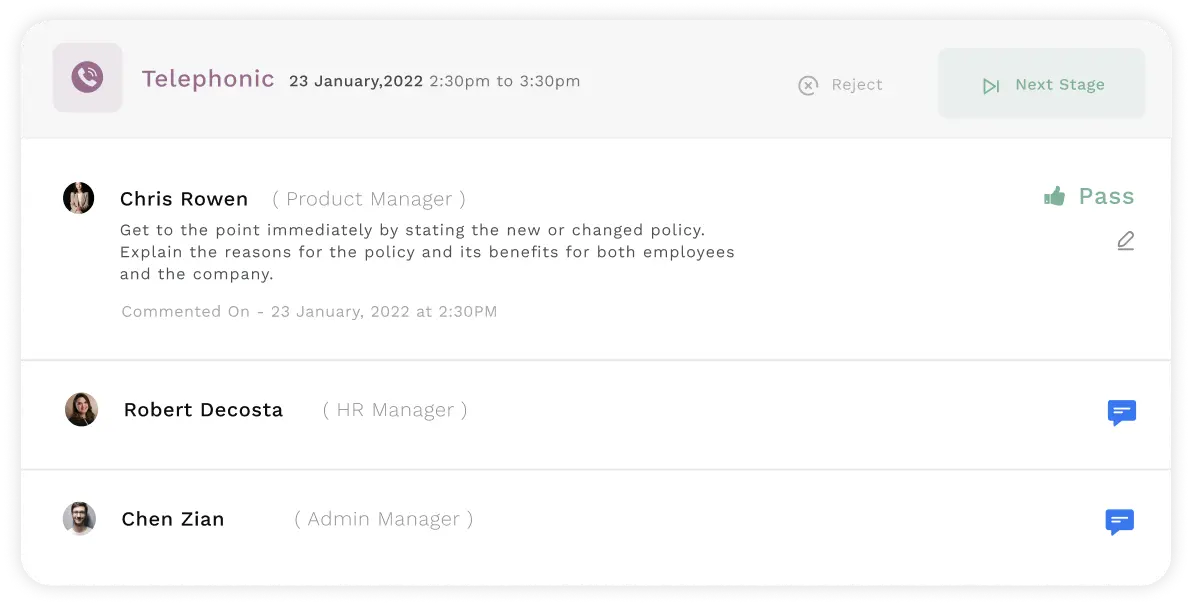Click the Pass status label
Screen dimensions: 1191x606
[x=1106, y=196]
